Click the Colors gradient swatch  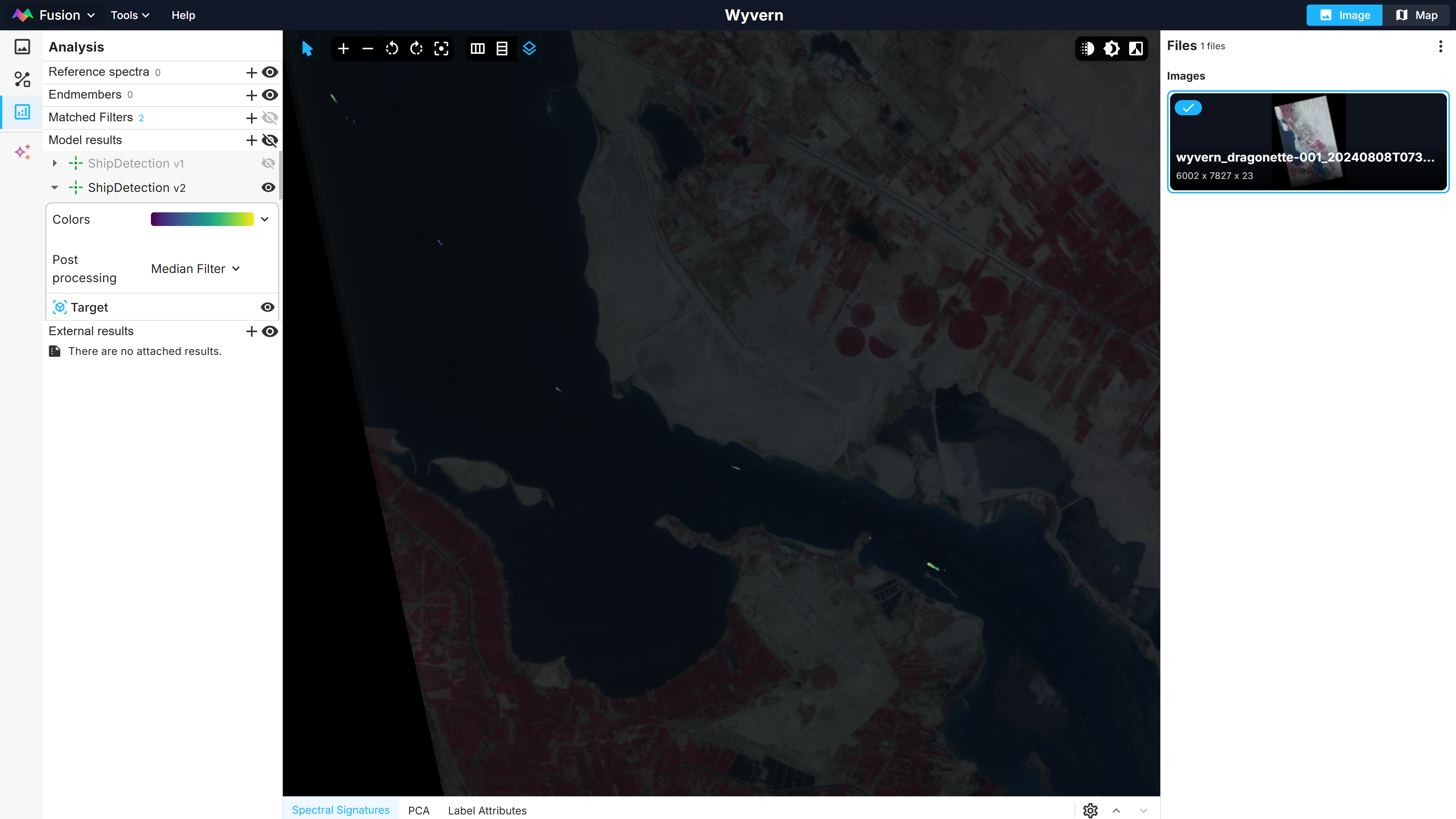pos(202,219)
